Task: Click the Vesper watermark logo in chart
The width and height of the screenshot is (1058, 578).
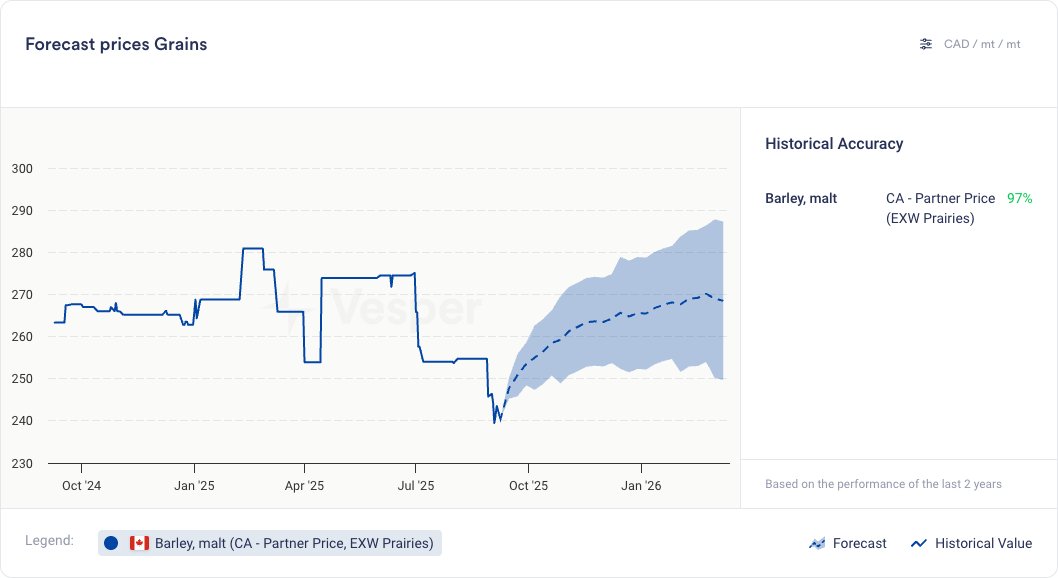Action: [x=380, y=307]
